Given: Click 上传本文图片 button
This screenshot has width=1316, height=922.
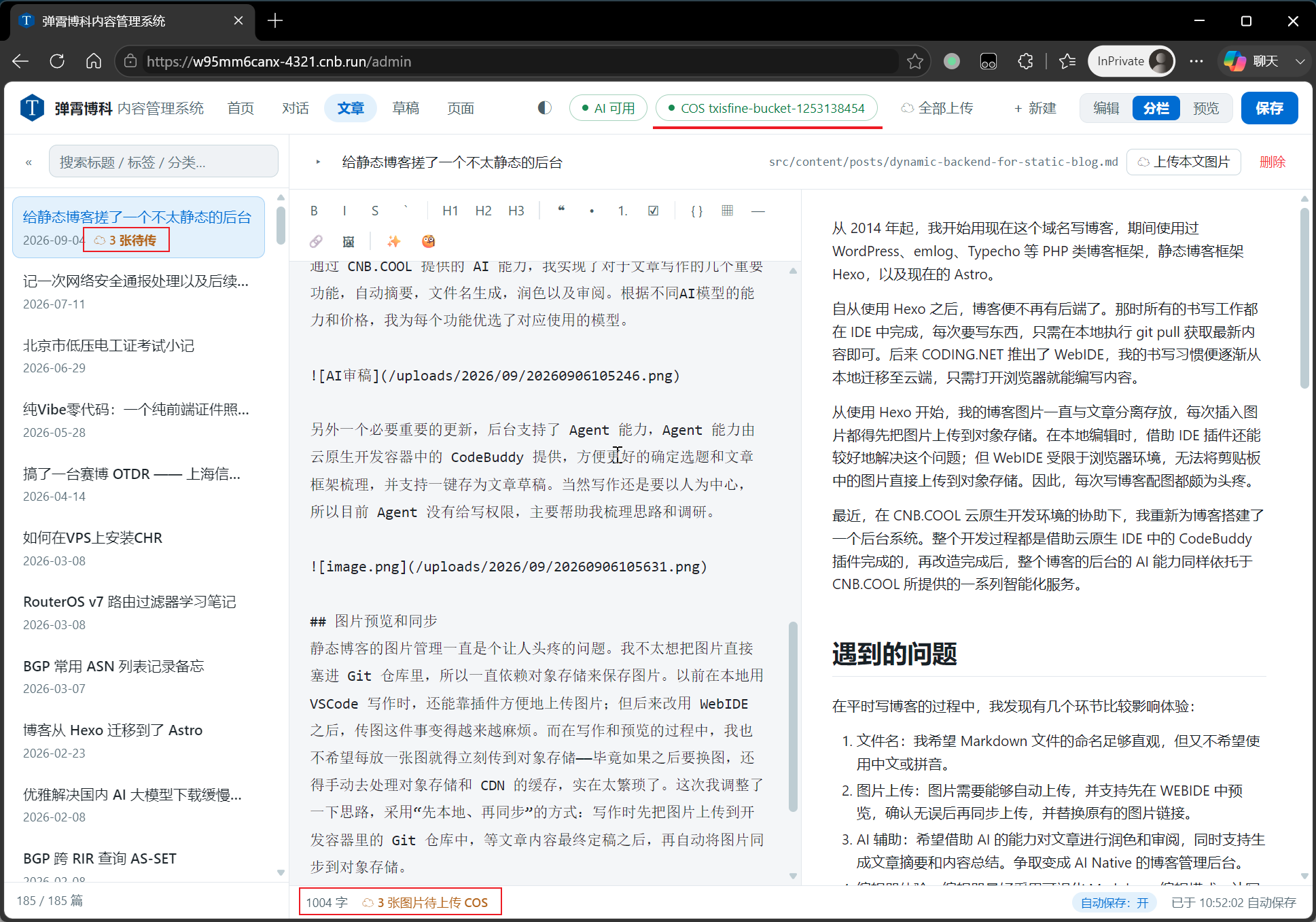Looking at the screenshot, I should pyautogui.click(x=1184, y=162).
